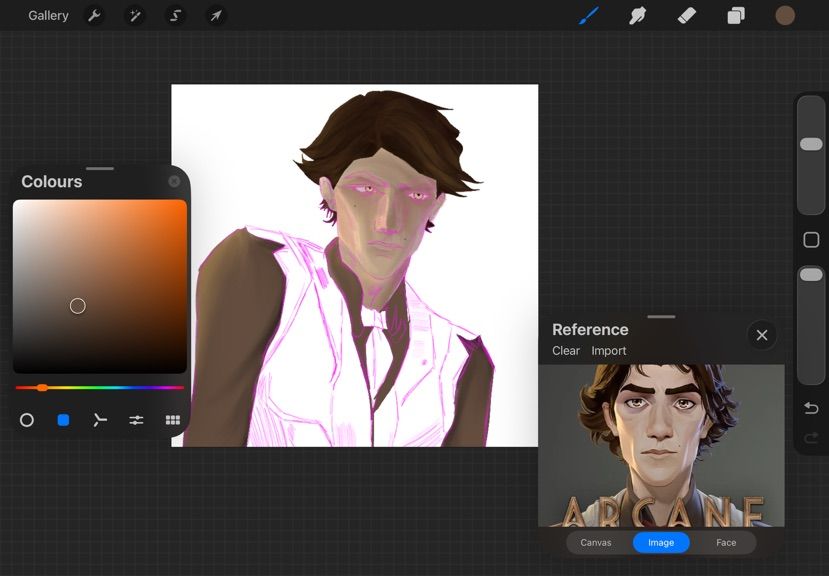Switch to colour Harmony mode
829x576 pixels.
tap(99, 420)
